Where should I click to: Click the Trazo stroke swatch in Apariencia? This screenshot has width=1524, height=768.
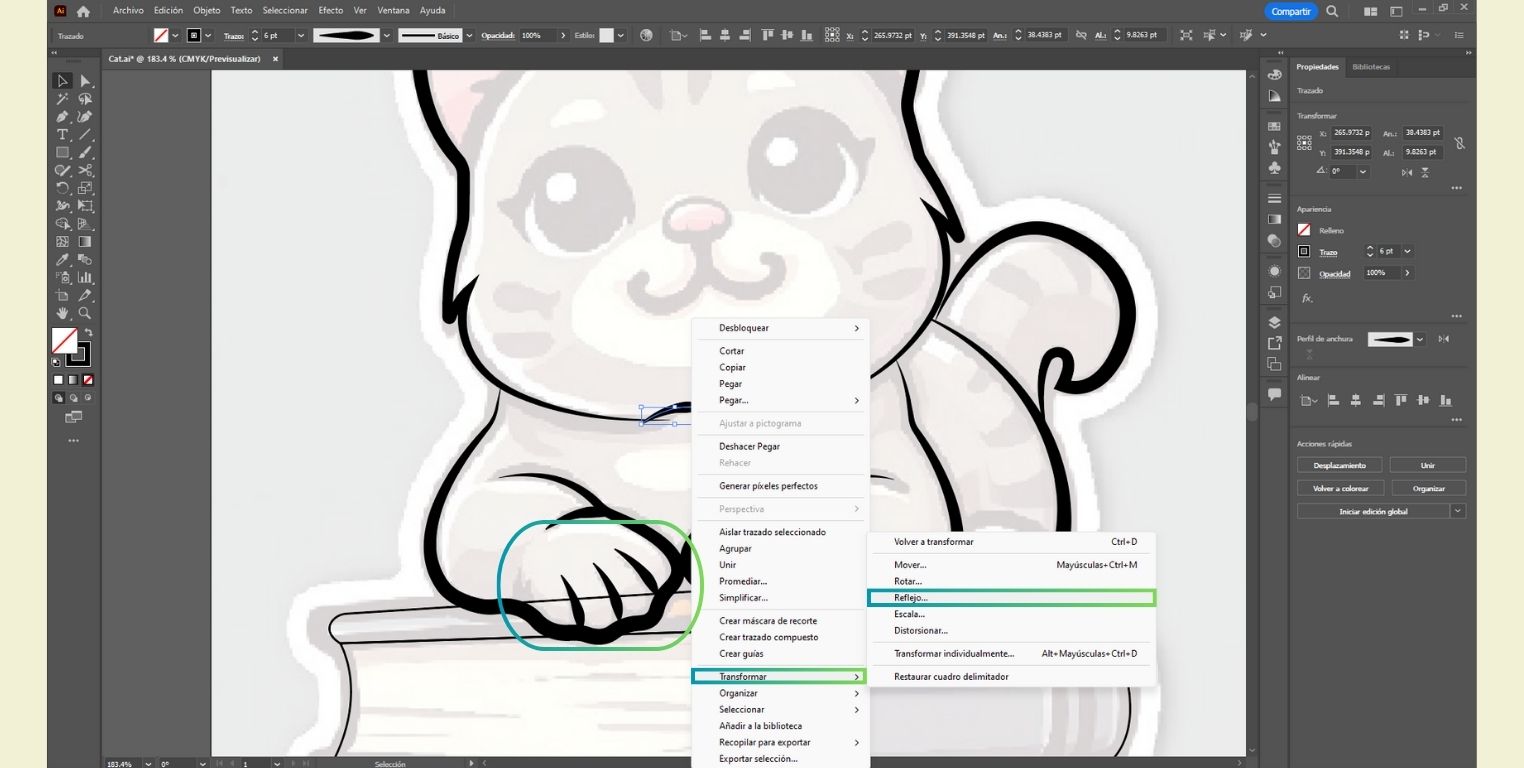(x=1304, y=252)
